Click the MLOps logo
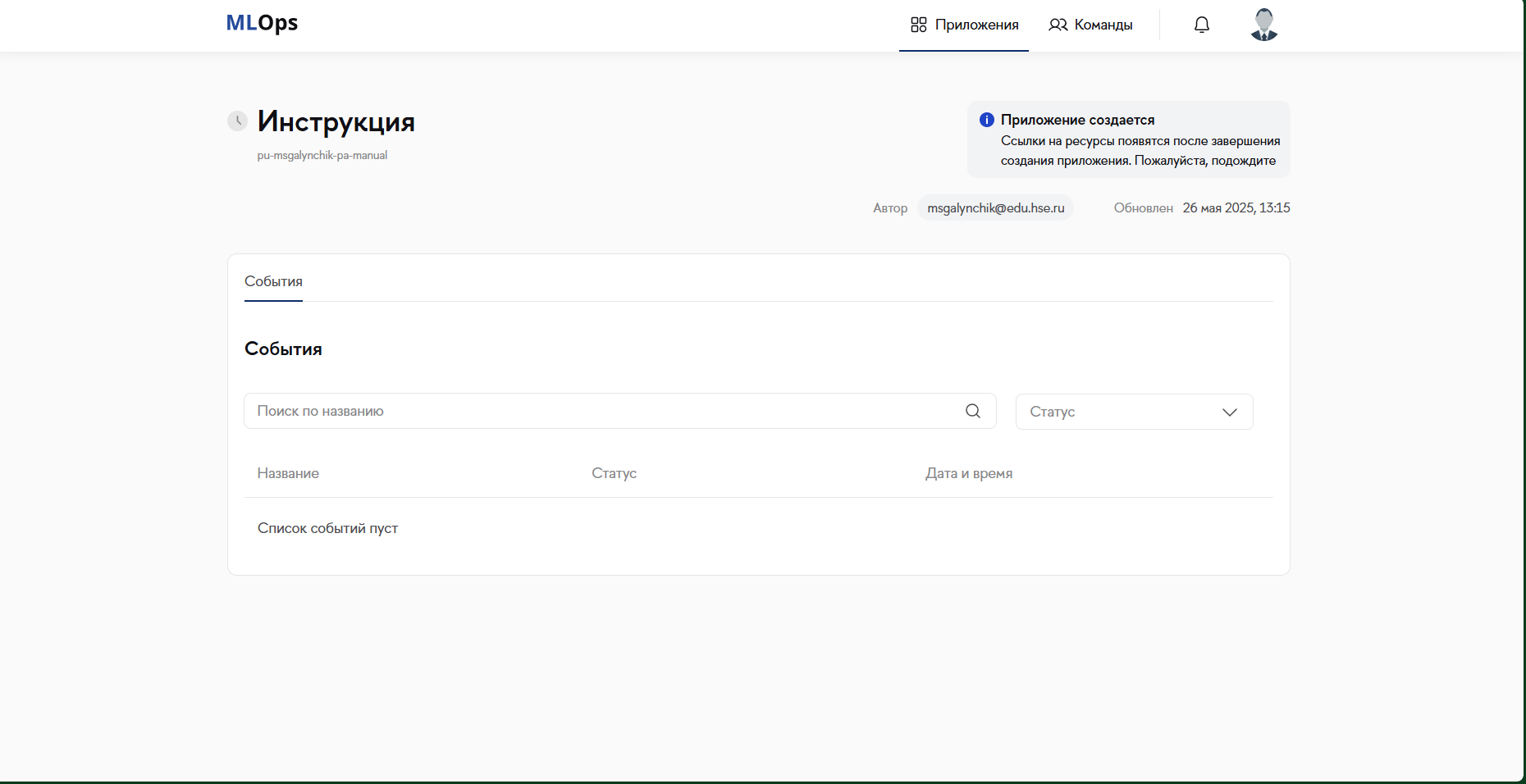Screen dimensions: 1526x784 pyautogui.click(x=262, y=23)
